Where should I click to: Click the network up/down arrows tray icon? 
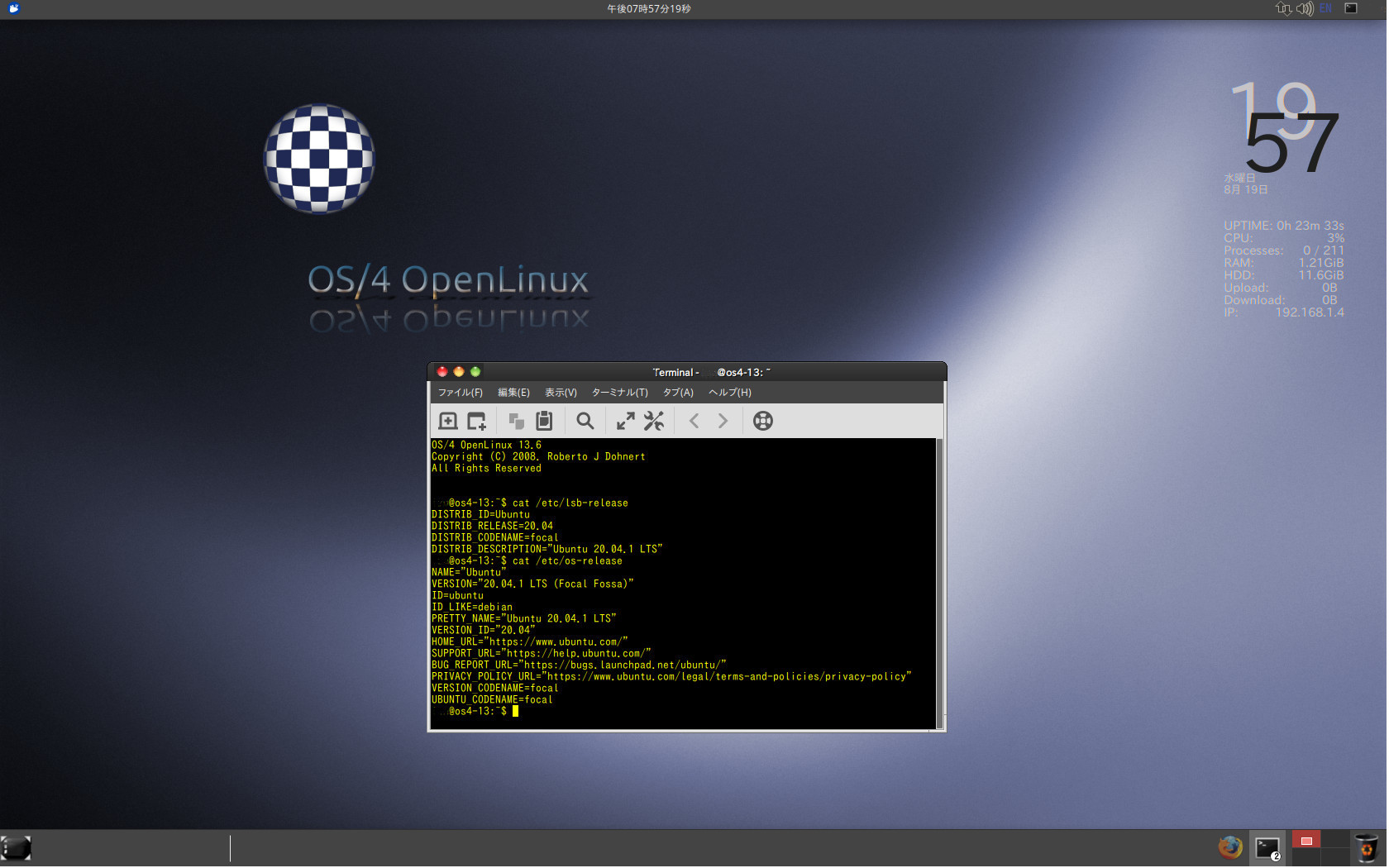(1283, 9)
